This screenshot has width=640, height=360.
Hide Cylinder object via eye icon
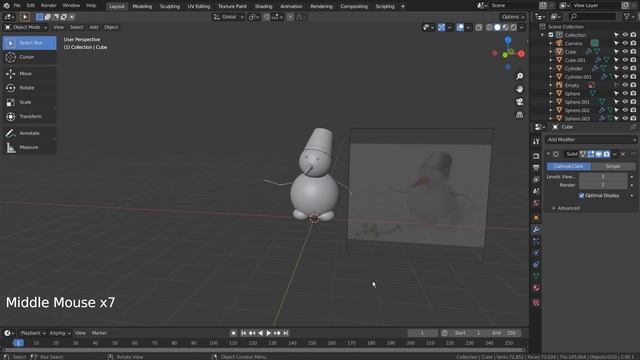click(625, 68)
